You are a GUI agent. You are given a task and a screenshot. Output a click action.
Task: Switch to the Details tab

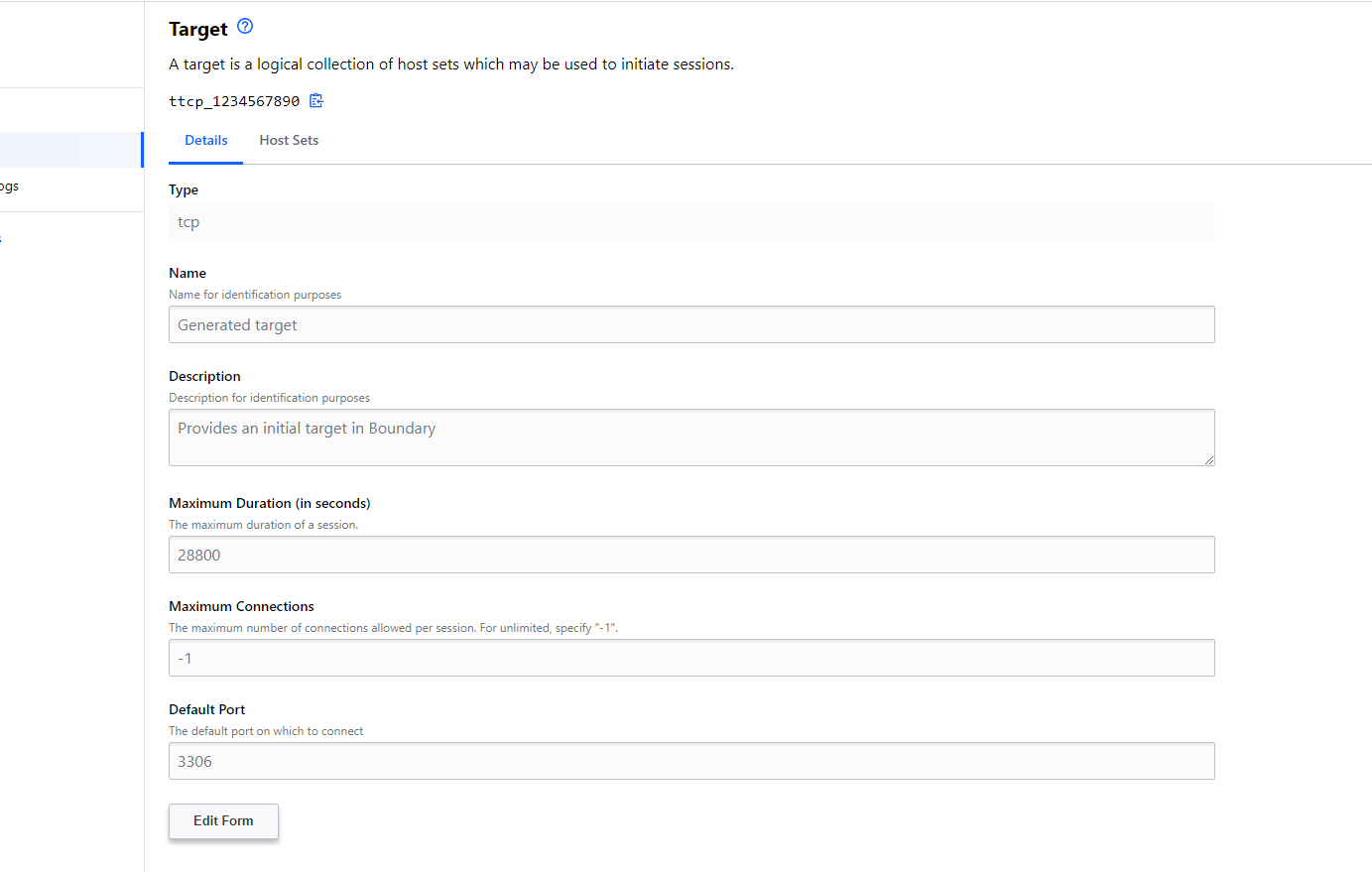point(206,141)
